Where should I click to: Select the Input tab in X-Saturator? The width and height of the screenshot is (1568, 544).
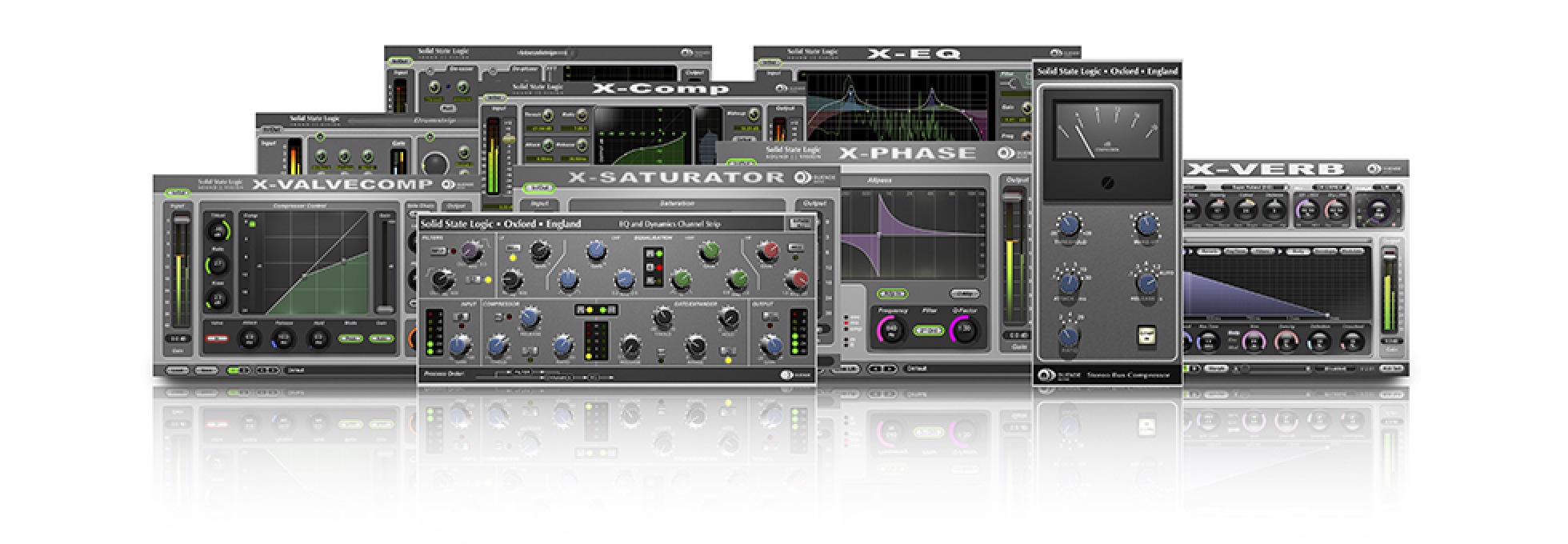[x=542, y=204]
